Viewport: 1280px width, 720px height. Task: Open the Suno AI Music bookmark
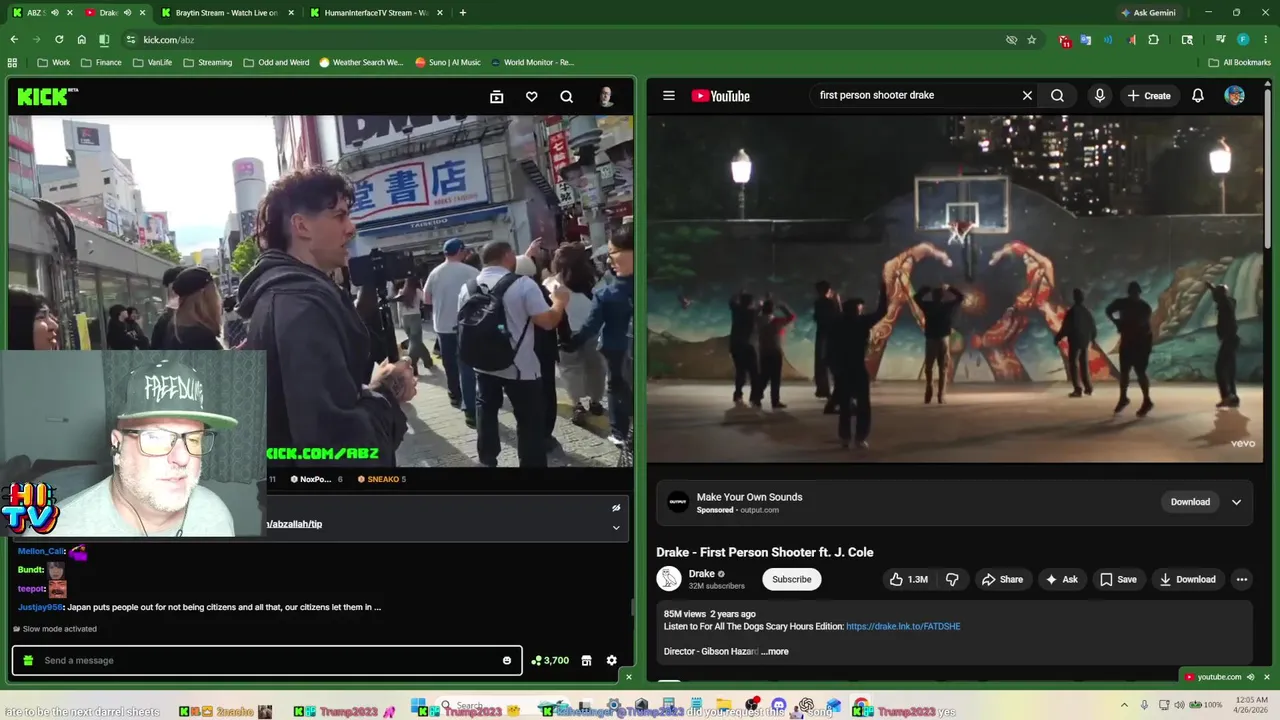(448, 62)
